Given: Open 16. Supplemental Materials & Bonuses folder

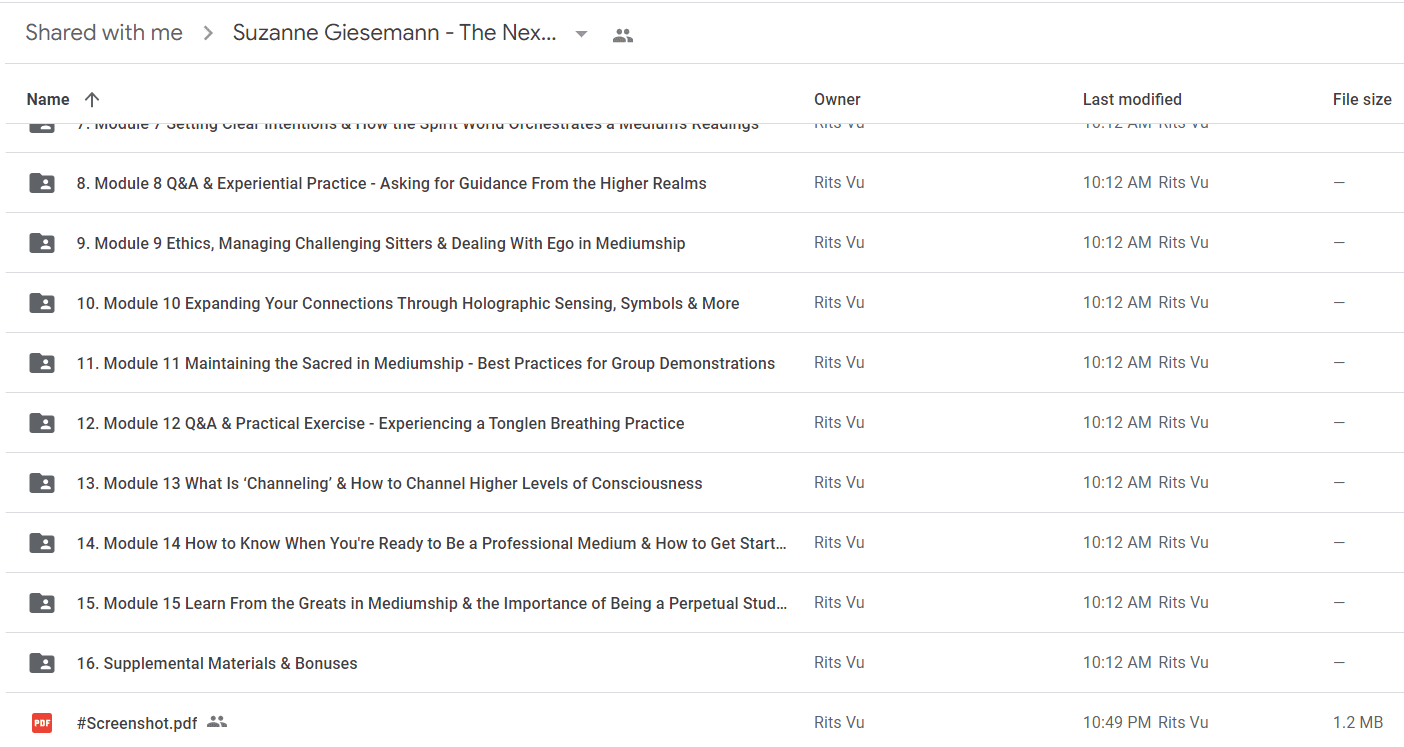Looking at the screenshot, I should (217, 663).
